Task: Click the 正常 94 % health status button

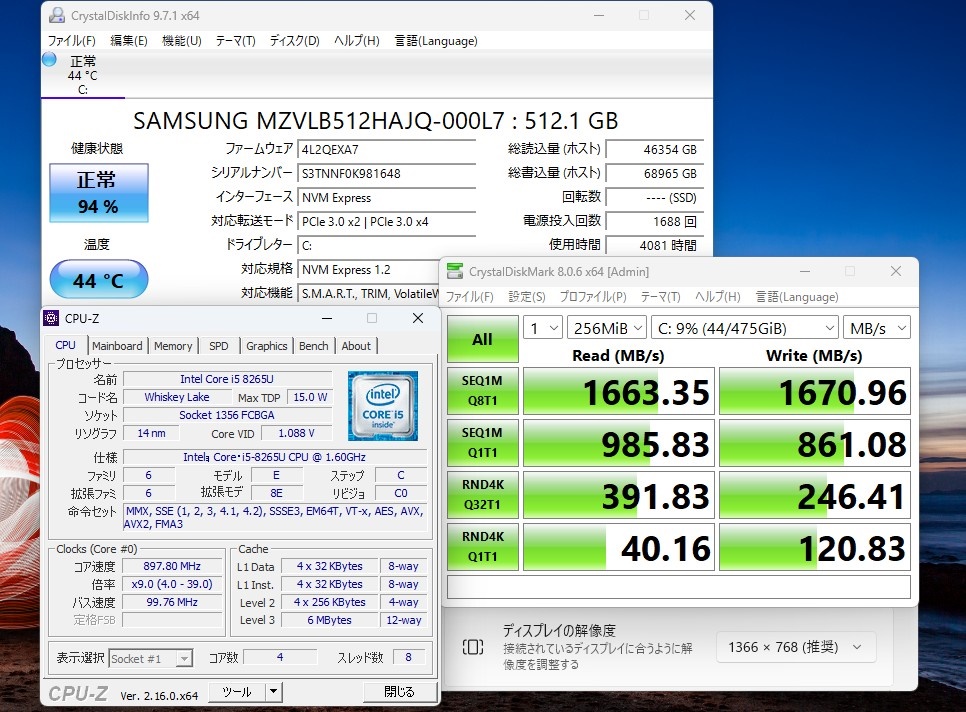Action: [99, 193]
